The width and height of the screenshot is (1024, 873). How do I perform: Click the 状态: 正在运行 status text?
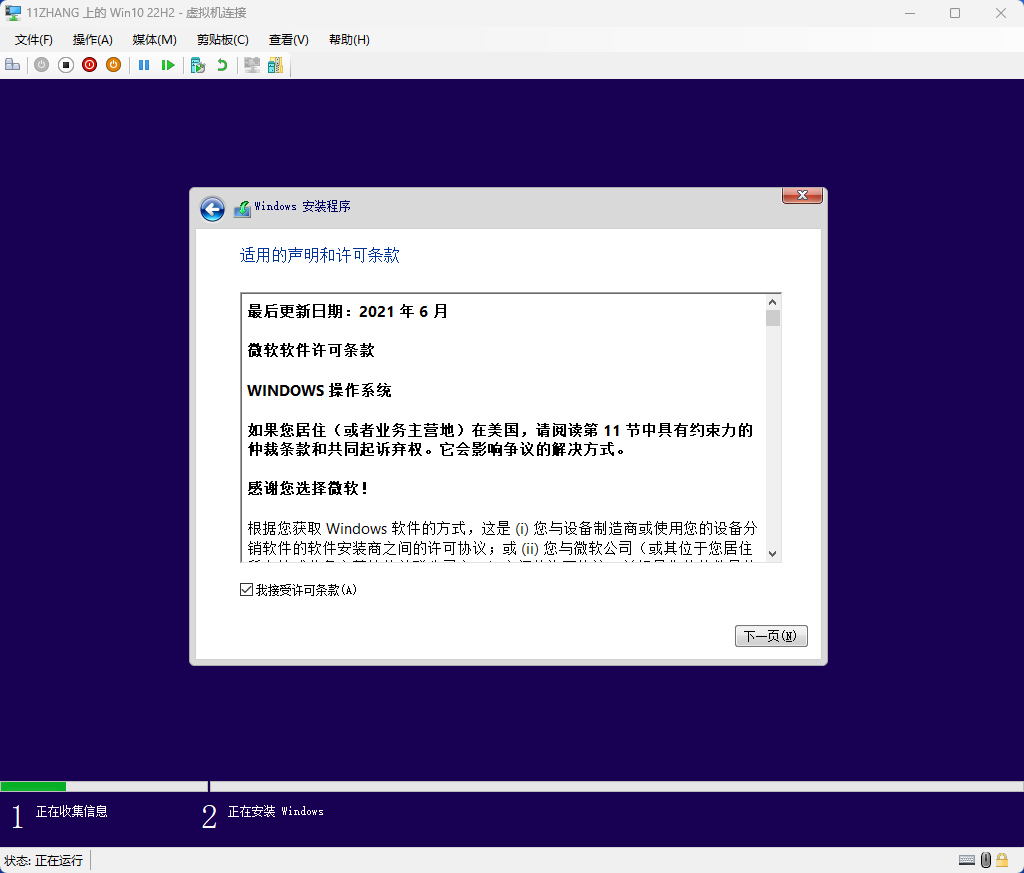tap(44, 861)
